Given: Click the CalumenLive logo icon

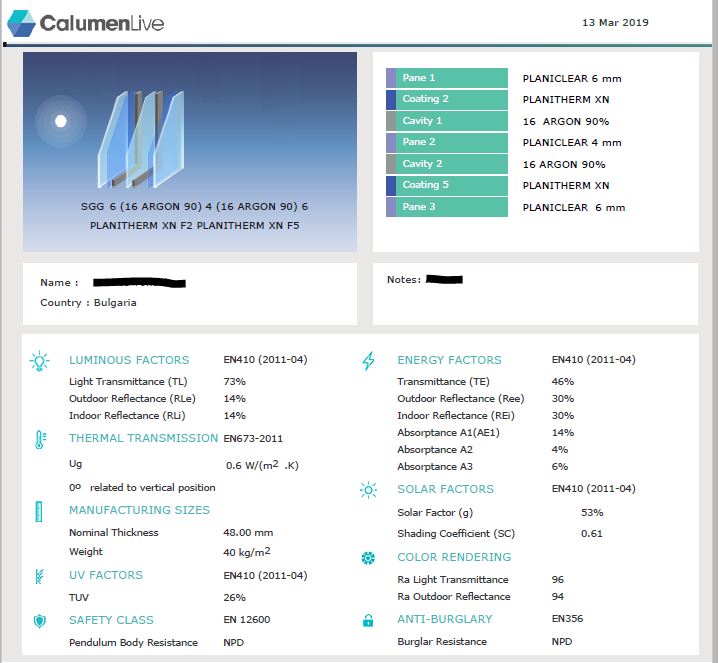Looking at the screenshot, I should [x=21, y=23].
